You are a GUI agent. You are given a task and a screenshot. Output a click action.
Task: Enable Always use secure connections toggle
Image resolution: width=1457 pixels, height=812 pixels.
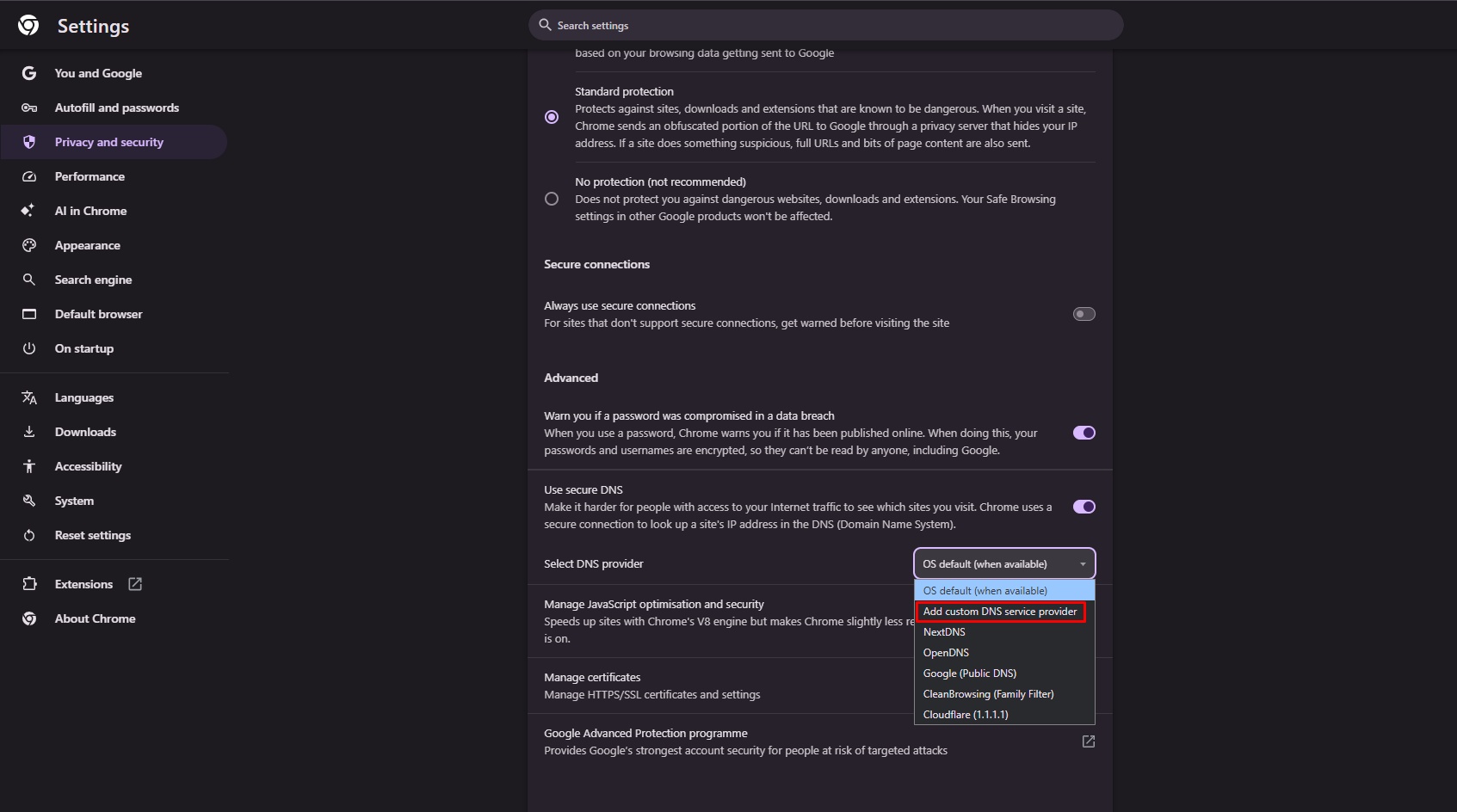[1084, 314]
